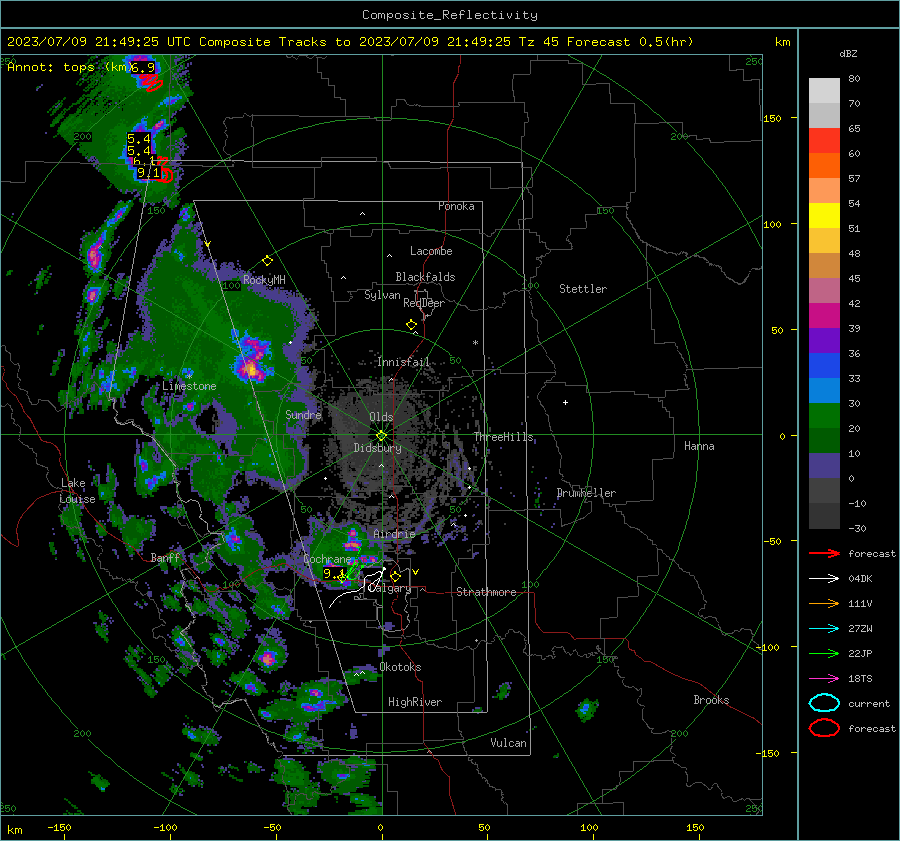This screenshot has width=900, height=841.
Task: Click the 'Limestone' location label
Action: [189, 386]
